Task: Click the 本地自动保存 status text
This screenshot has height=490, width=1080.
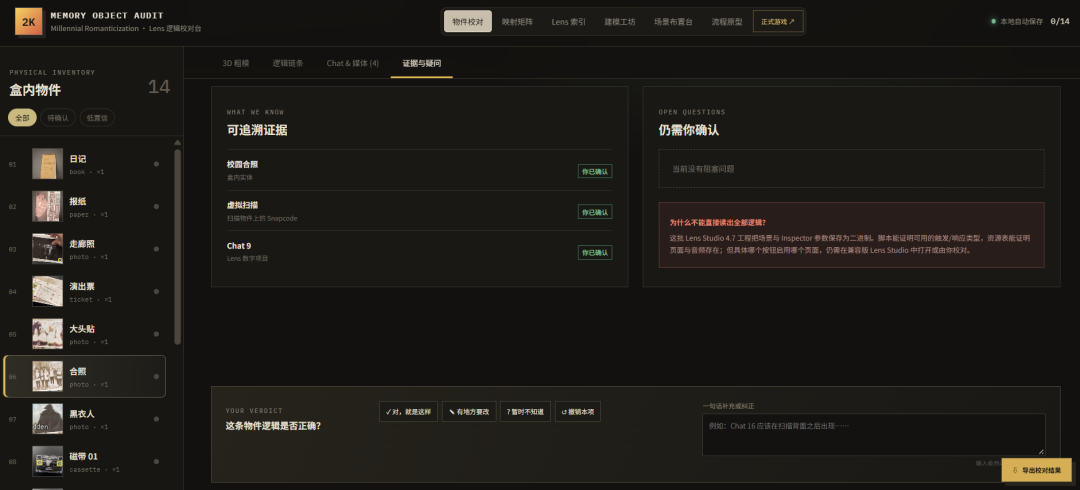Action: pos(1021,21)
